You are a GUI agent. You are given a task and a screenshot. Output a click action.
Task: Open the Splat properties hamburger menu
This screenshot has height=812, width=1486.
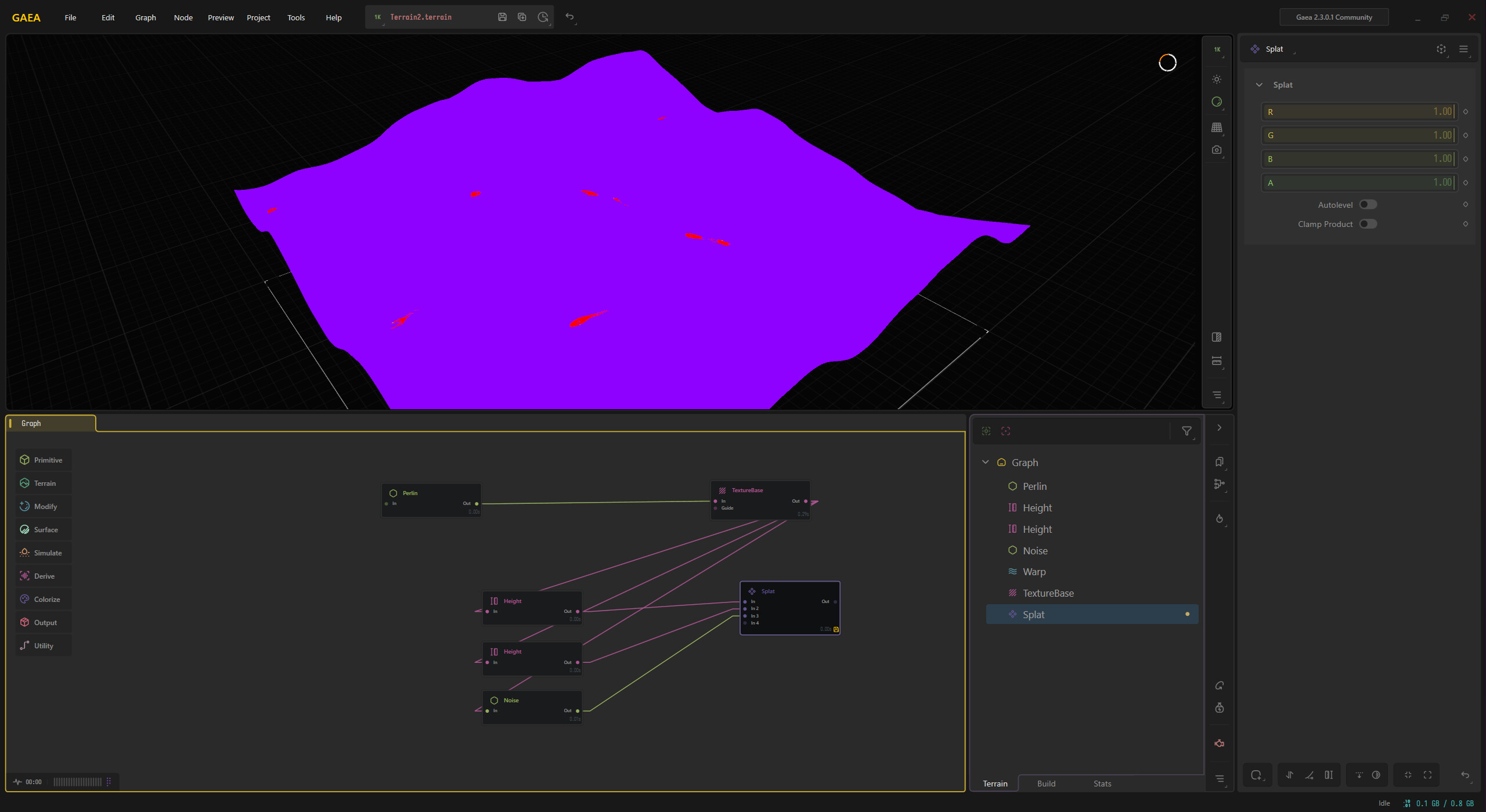point(1463,49)
